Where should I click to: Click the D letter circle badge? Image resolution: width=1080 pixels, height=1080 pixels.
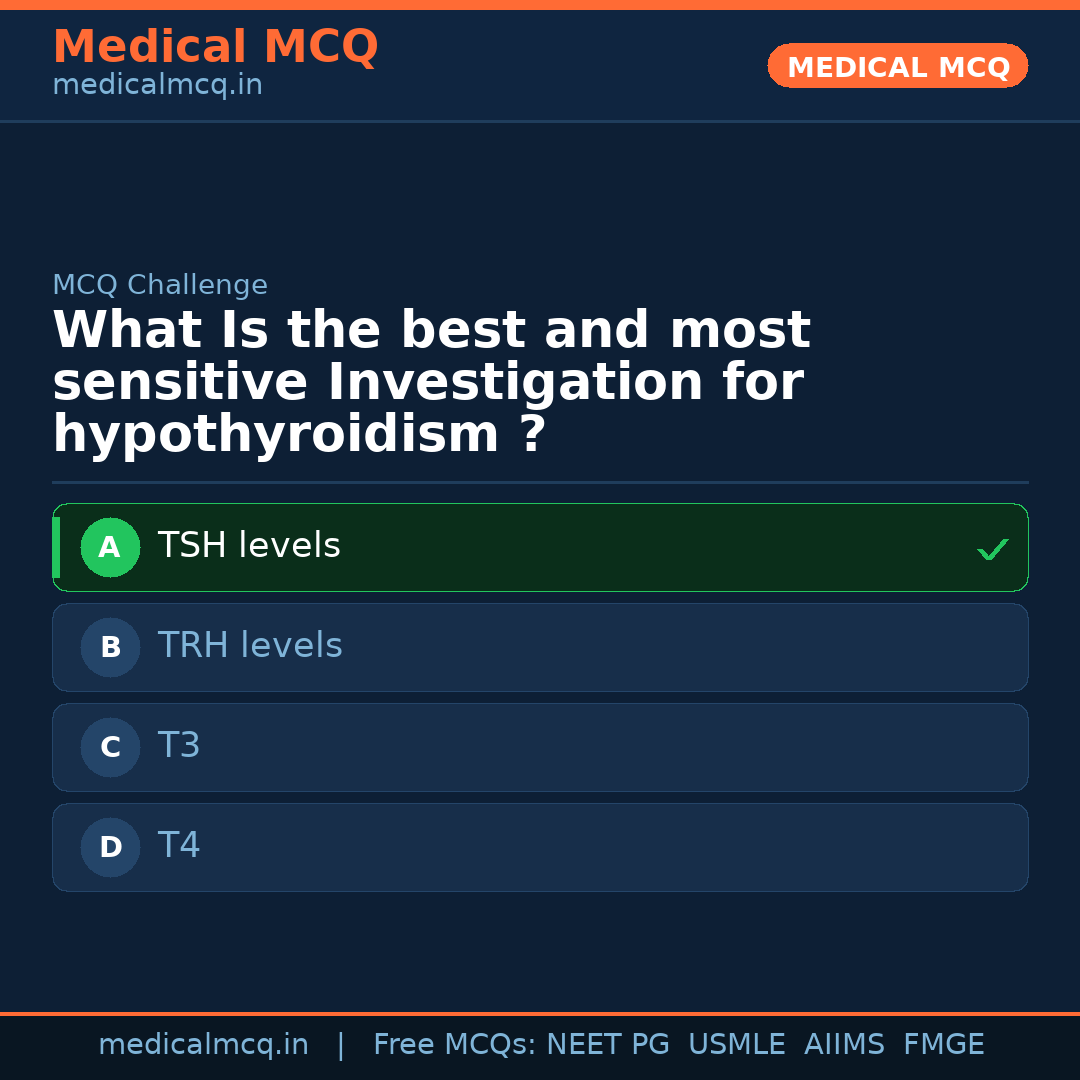pyautogui.click(x=110, y=848)
